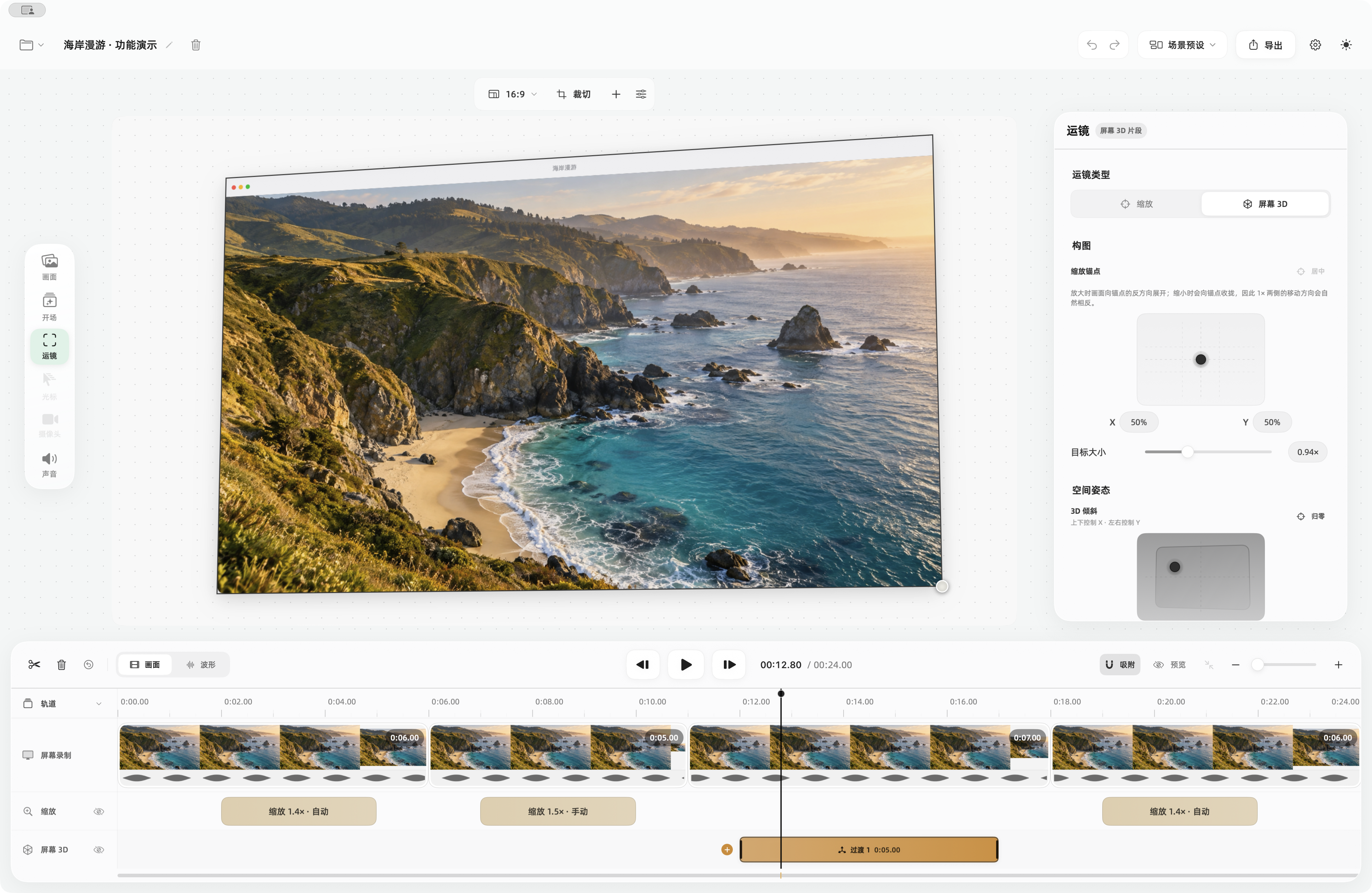
Task: Zoom out timeline with minus icon
Action: 1236,665
